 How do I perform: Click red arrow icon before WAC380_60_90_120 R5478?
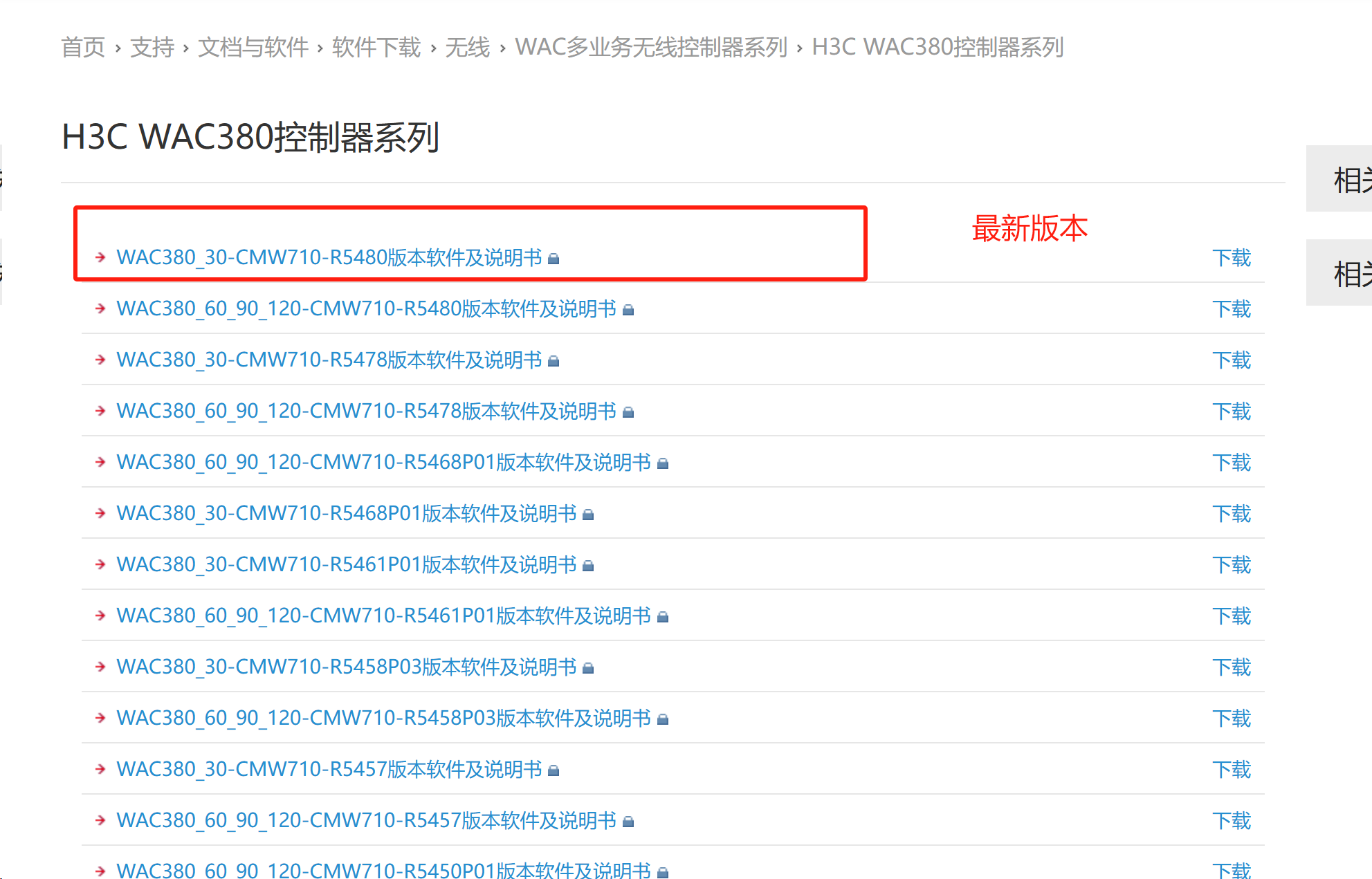(x=100, y=411)
